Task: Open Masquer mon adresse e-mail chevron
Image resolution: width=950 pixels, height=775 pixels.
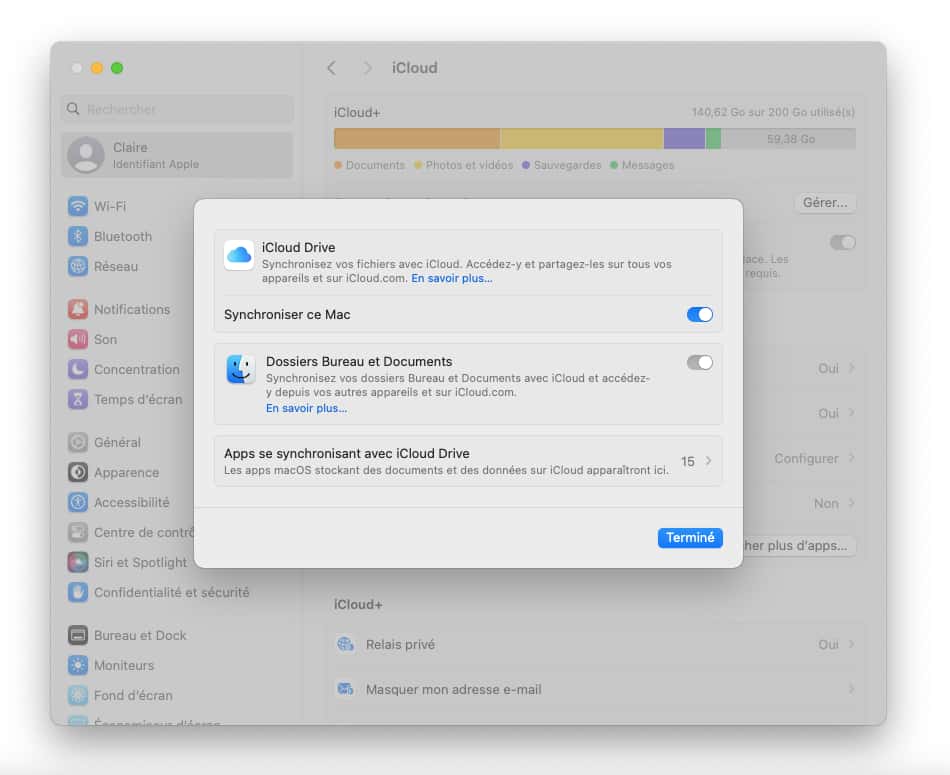Action: tap(851, 689)
